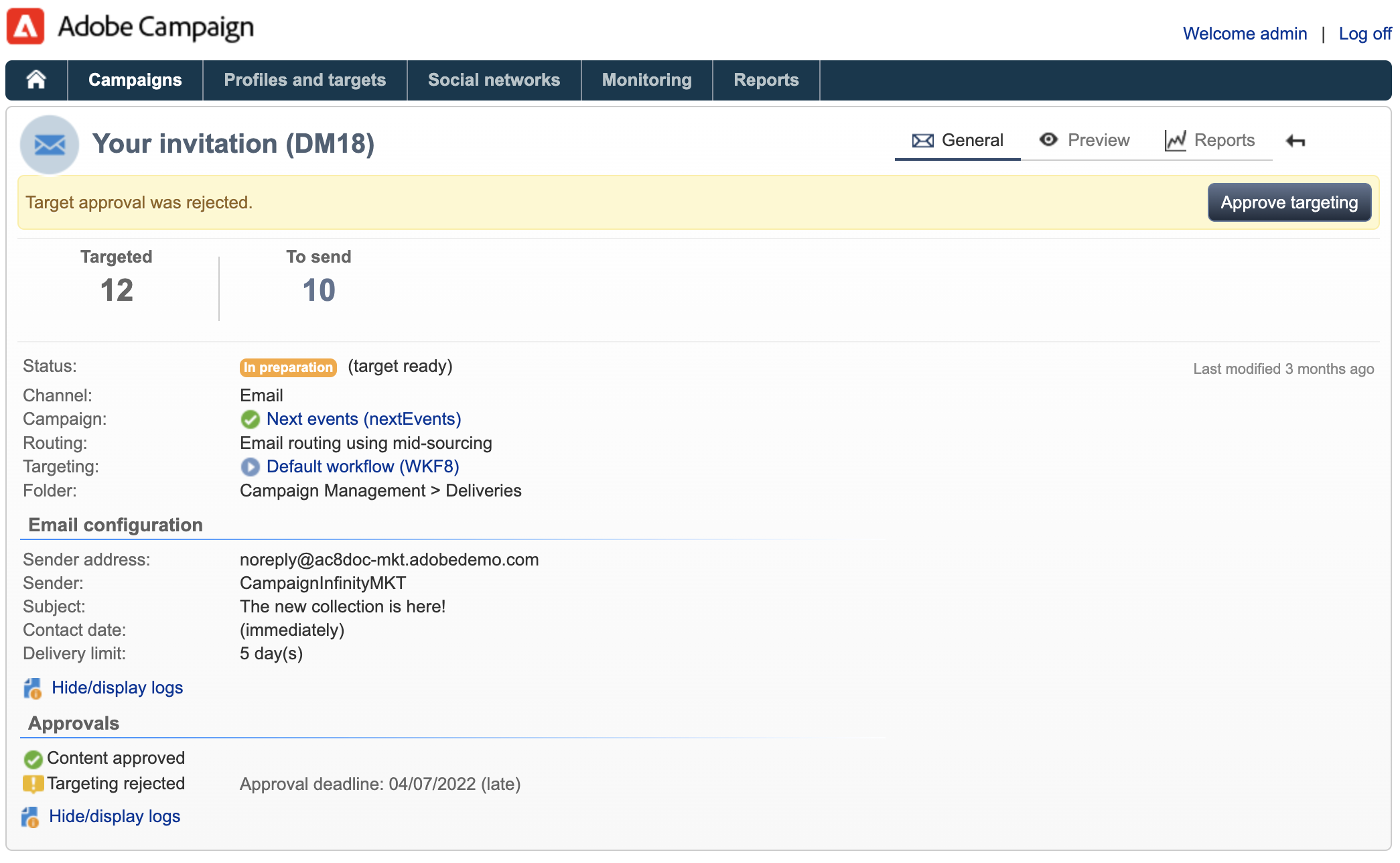
Task: Open the Next events (nextEvents) campaign link
Action: click(x=364, y=419)
